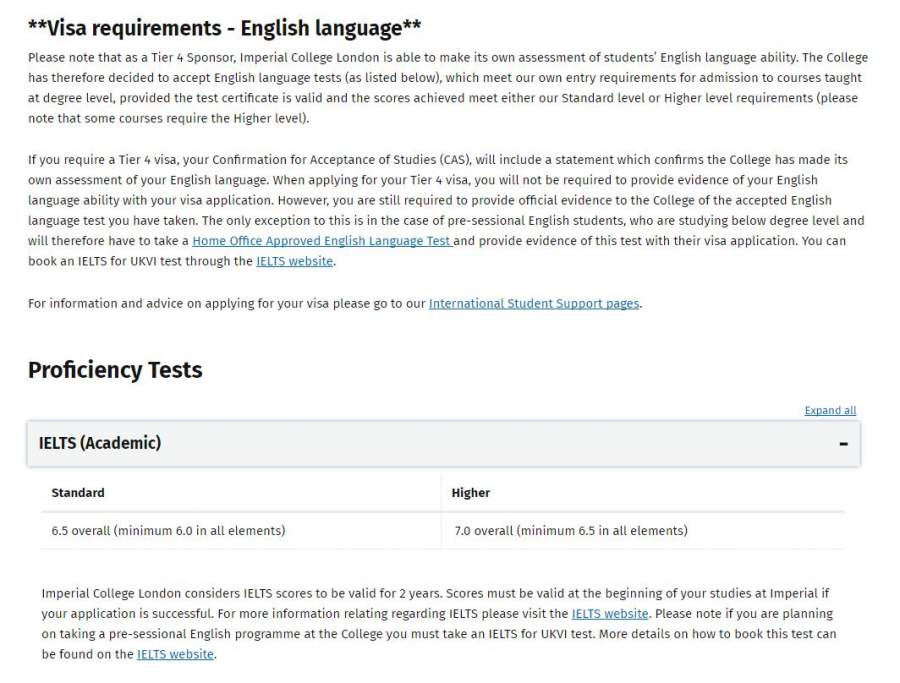
Task: Click the Higher column header
Action: [471, 493]
